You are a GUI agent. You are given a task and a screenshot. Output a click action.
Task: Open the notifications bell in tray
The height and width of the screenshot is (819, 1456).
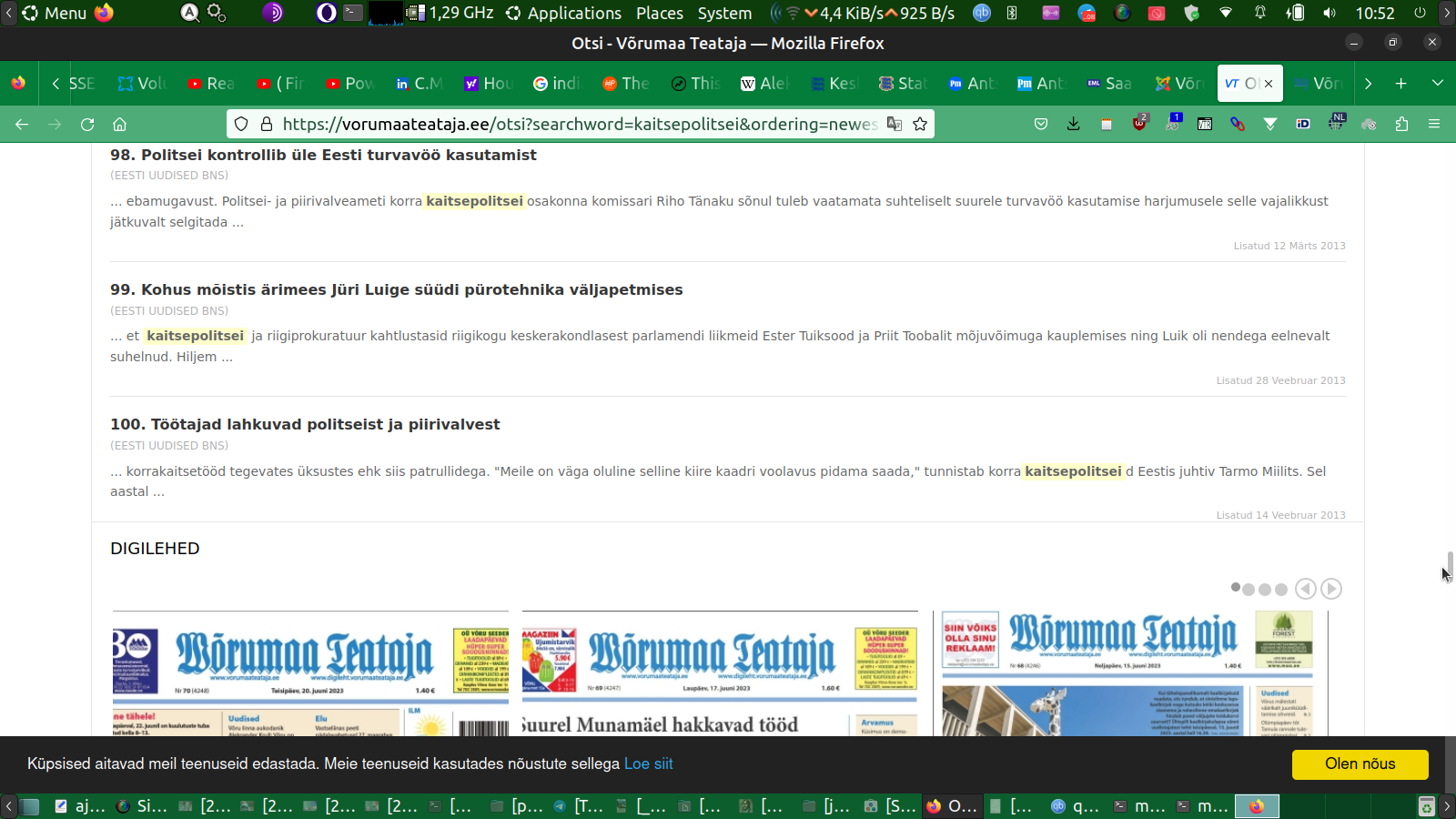click(x=1260, y=13)
